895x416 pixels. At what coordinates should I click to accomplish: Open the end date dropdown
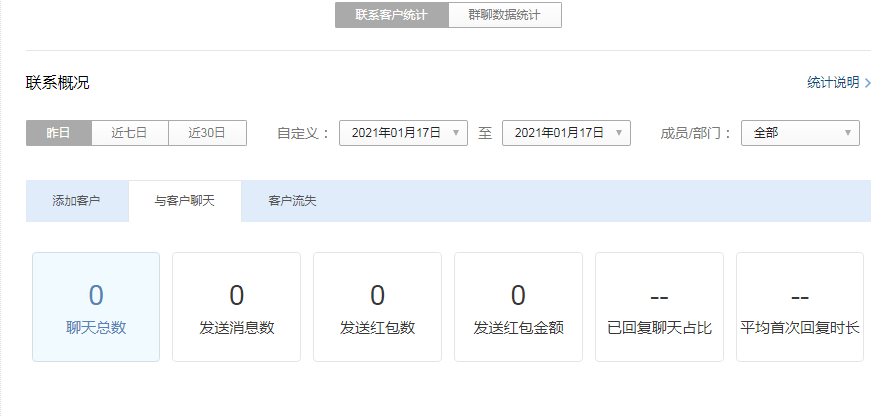566,133
